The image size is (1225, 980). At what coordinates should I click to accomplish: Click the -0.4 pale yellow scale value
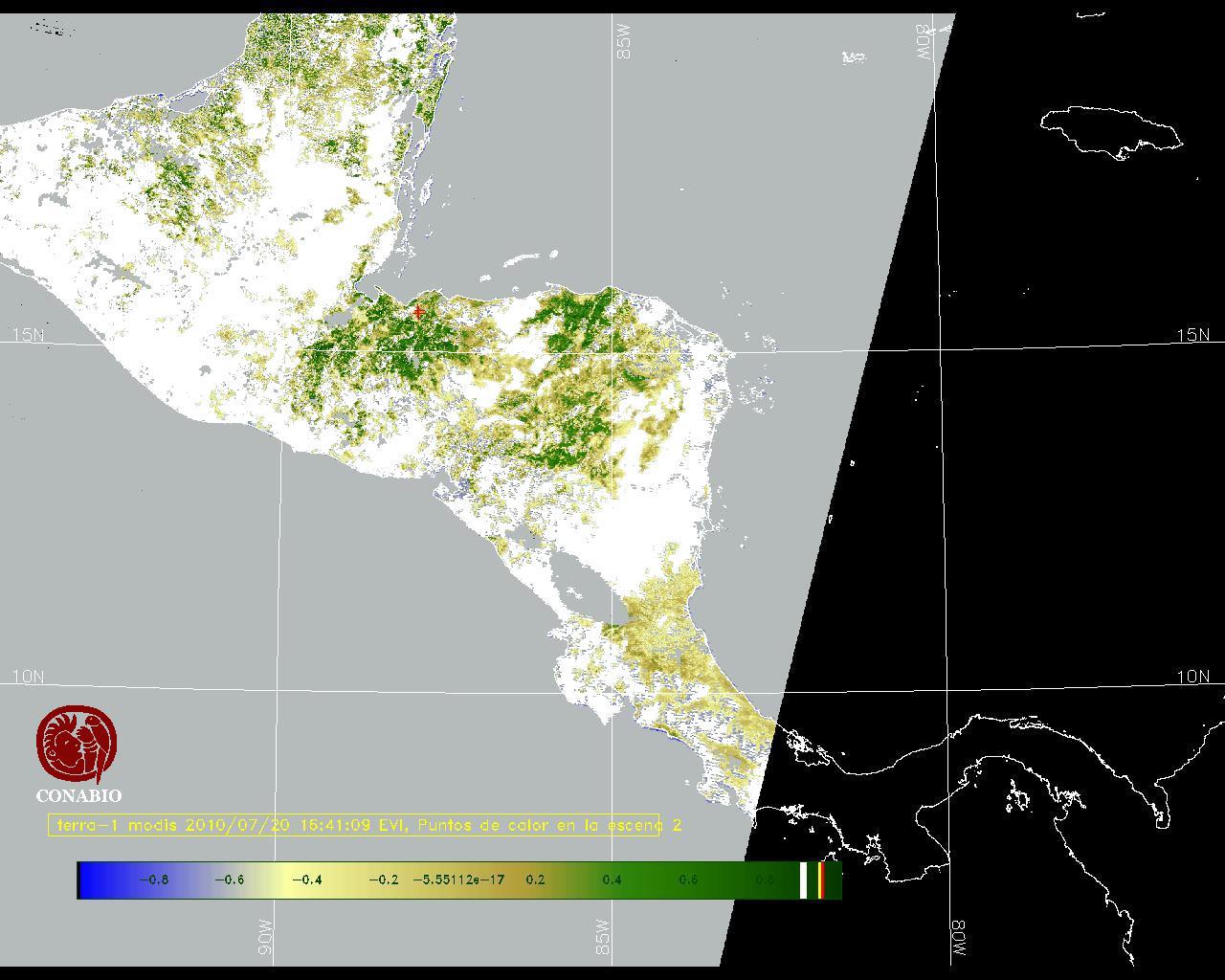pos(306,880)
